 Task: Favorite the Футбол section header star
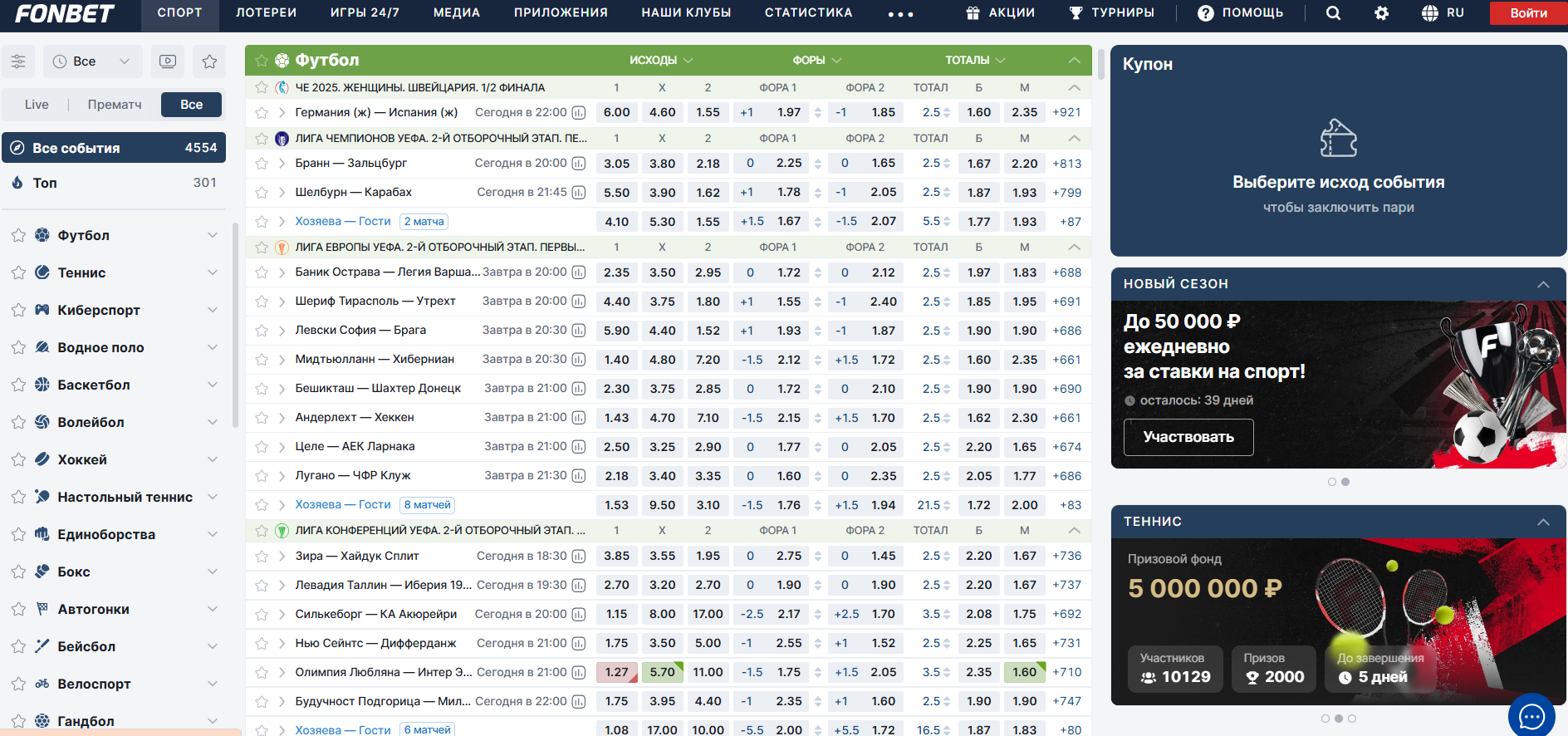click(x=262, y=60)
